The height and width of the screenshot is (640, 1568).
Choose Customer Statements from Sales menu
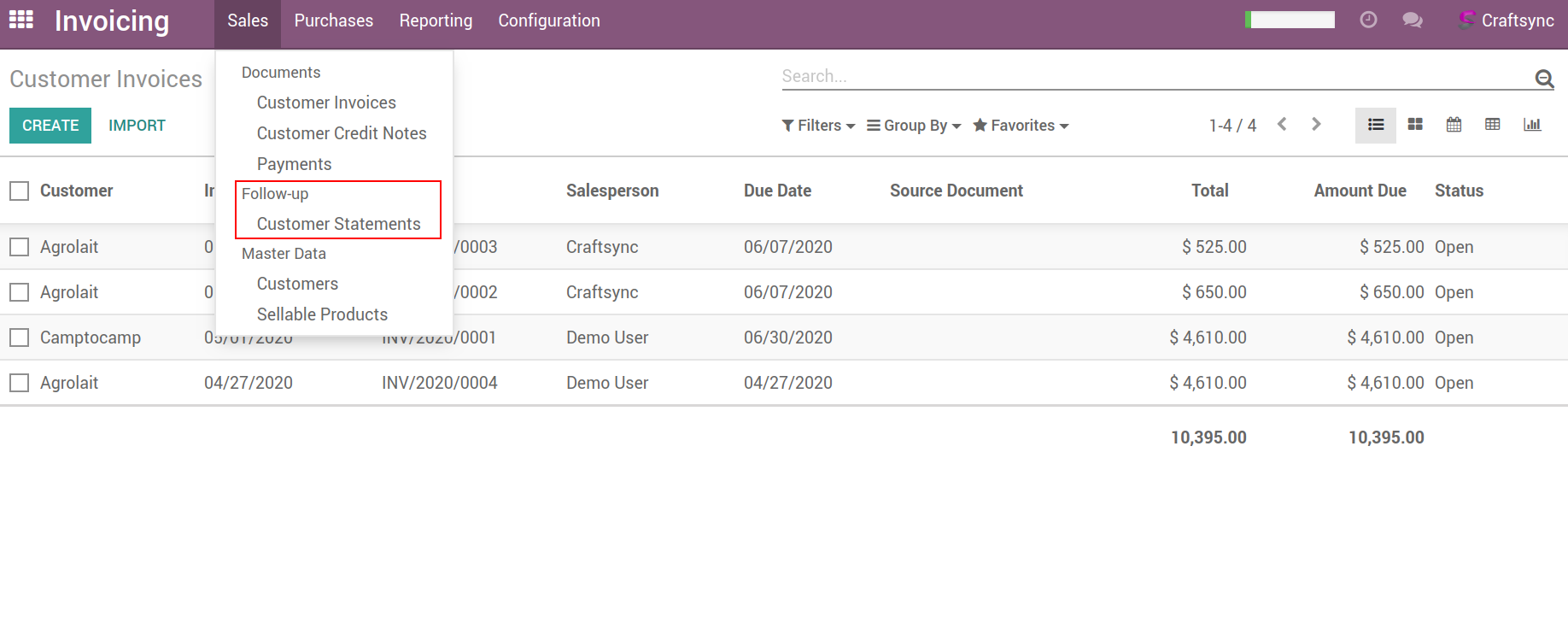tap(338, 224)
